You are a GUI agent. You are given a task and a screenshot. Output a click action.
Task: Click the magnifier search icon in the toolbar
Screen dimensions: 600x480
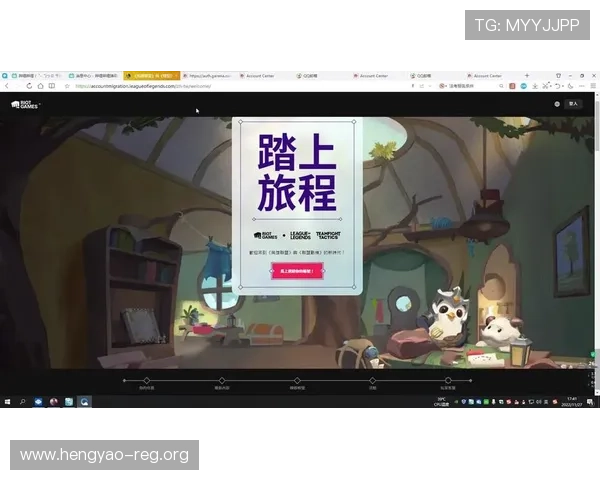[501, 86]
